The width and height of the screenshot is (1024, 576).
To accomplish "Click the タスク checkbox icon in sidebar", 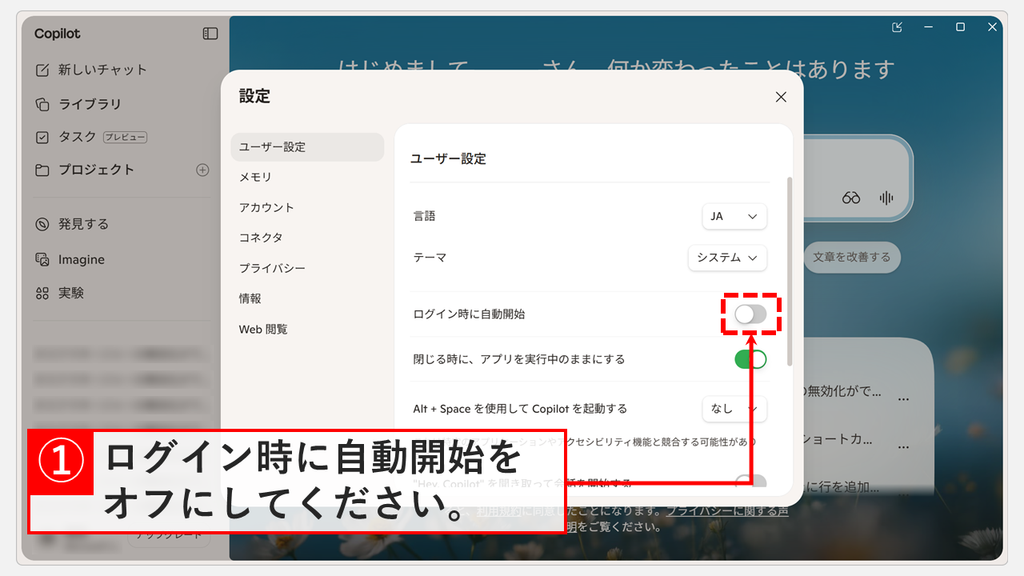I will click(42, 137).
